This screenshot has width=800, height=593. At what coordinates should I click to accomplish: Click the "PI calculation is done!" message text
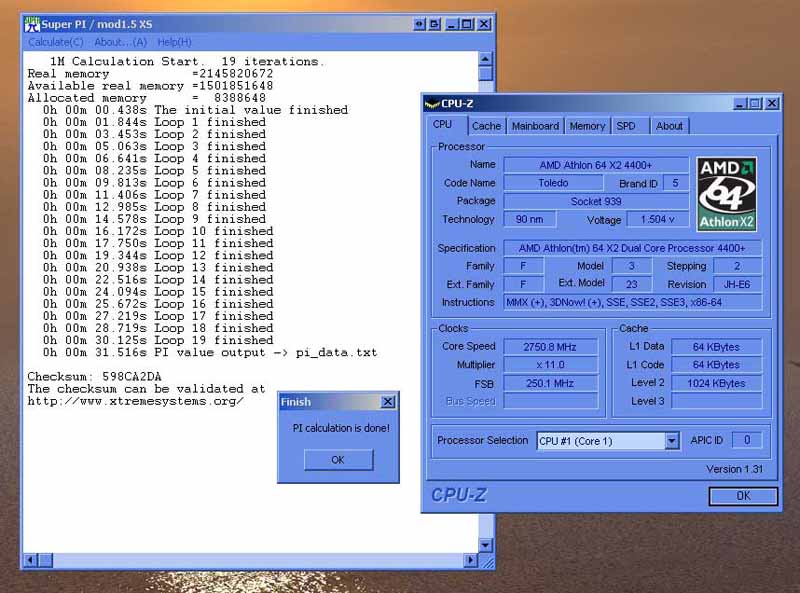341,428
